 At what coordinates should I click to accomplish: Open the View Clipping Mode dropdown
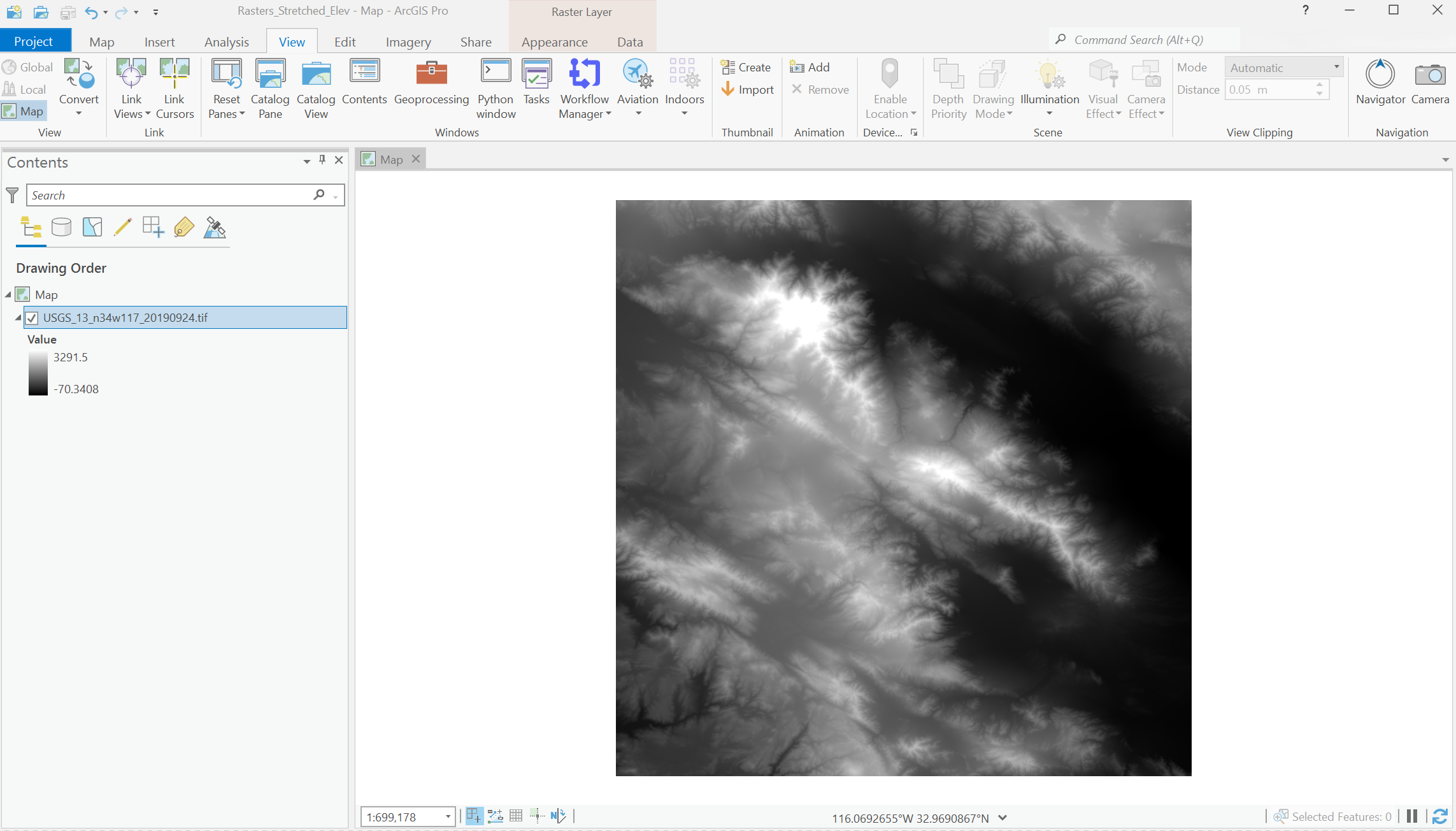pos(1284,67)
